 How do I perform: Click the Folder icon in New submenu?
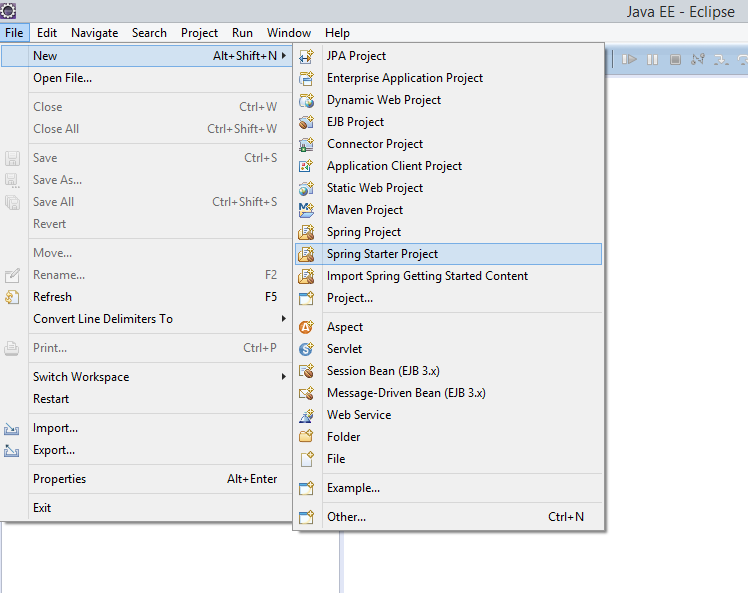tap(306, 437)
